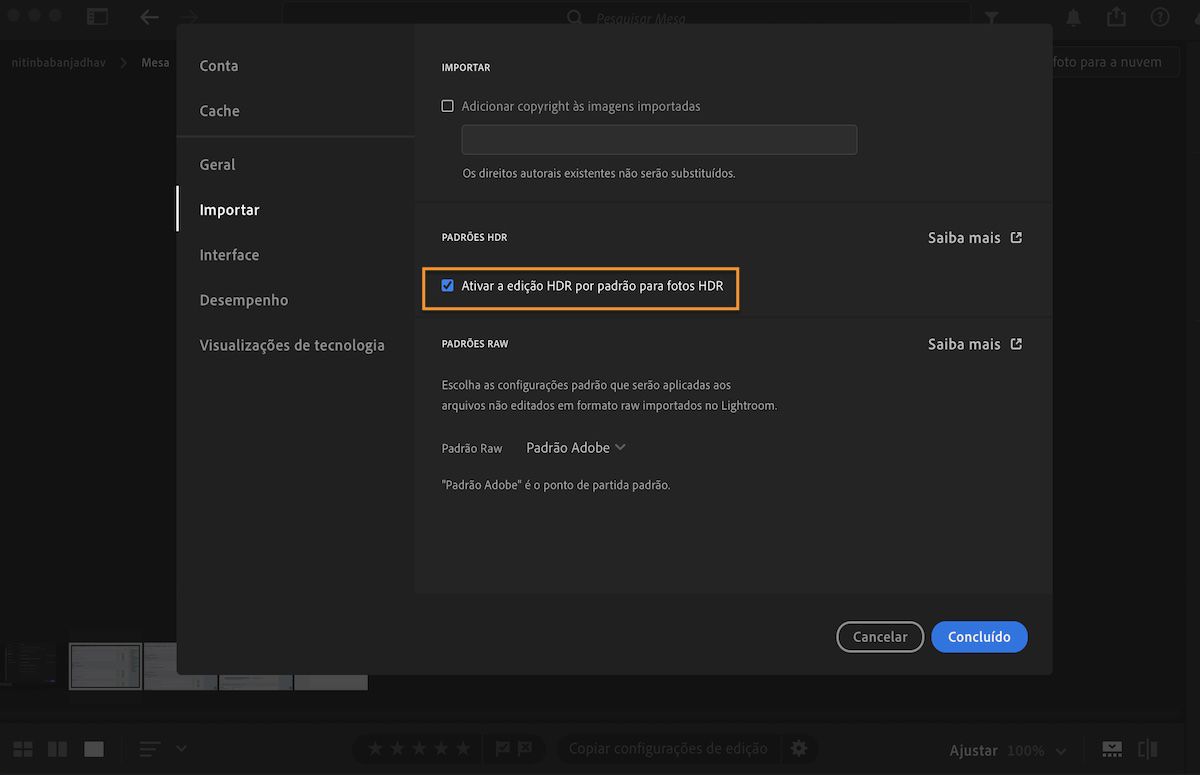Expand the sort options chevron in bottom toolbar
Viewport: 1200px width, 775px height.
[181, 748]
